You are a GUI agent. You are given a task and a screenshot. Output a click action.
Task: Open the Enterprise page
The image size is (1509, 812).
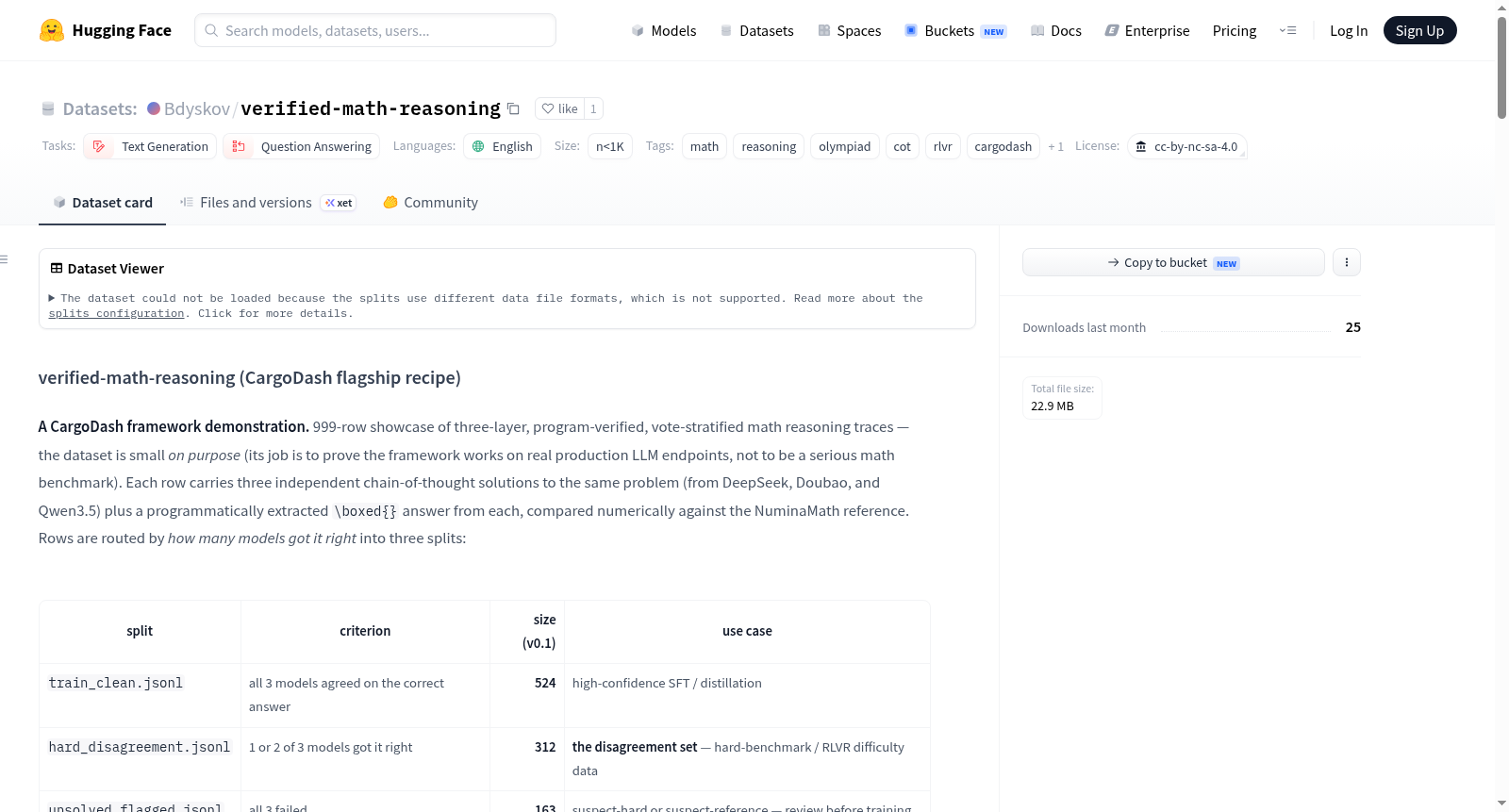click(x=1147, y=30)
